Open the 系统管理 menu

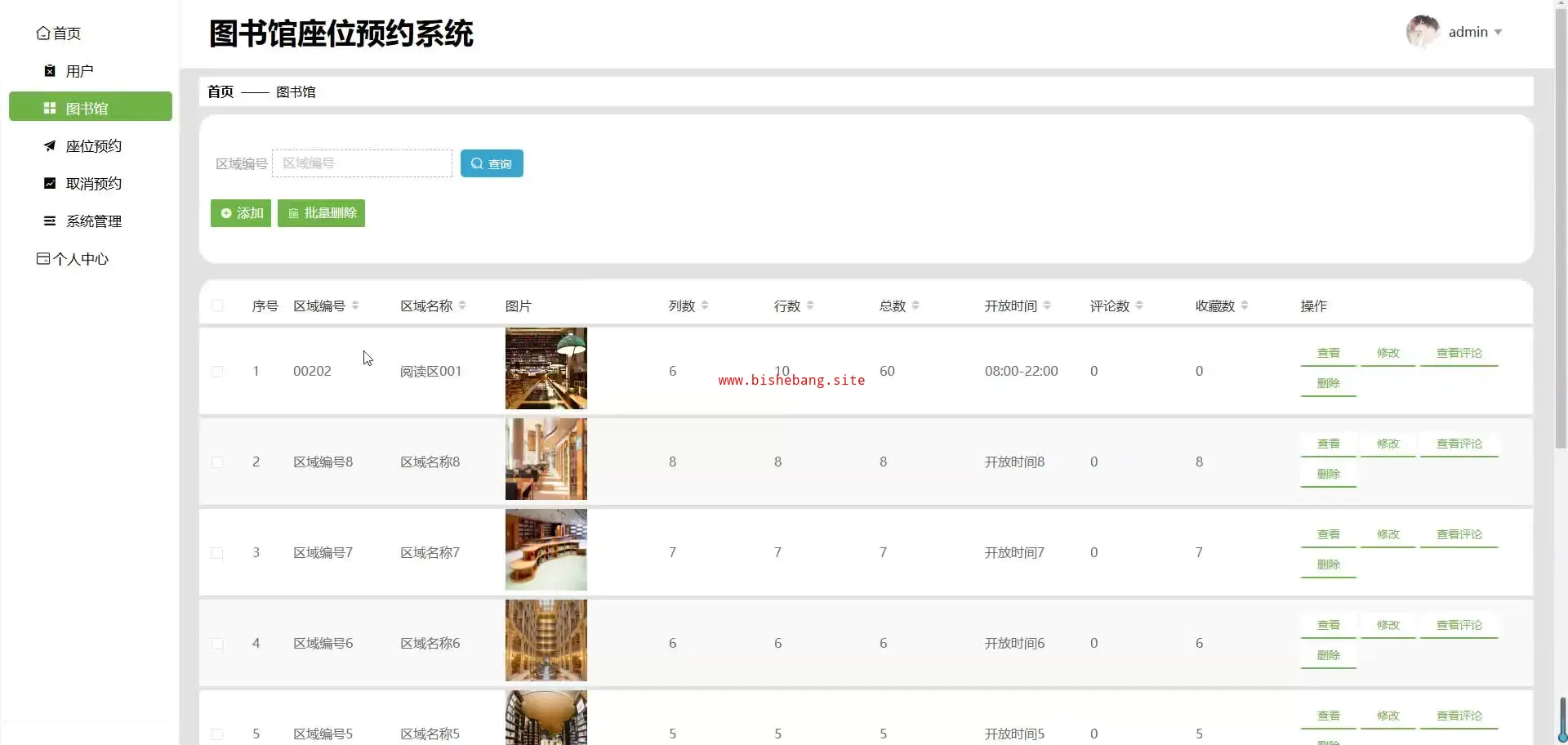click(91, 221)
